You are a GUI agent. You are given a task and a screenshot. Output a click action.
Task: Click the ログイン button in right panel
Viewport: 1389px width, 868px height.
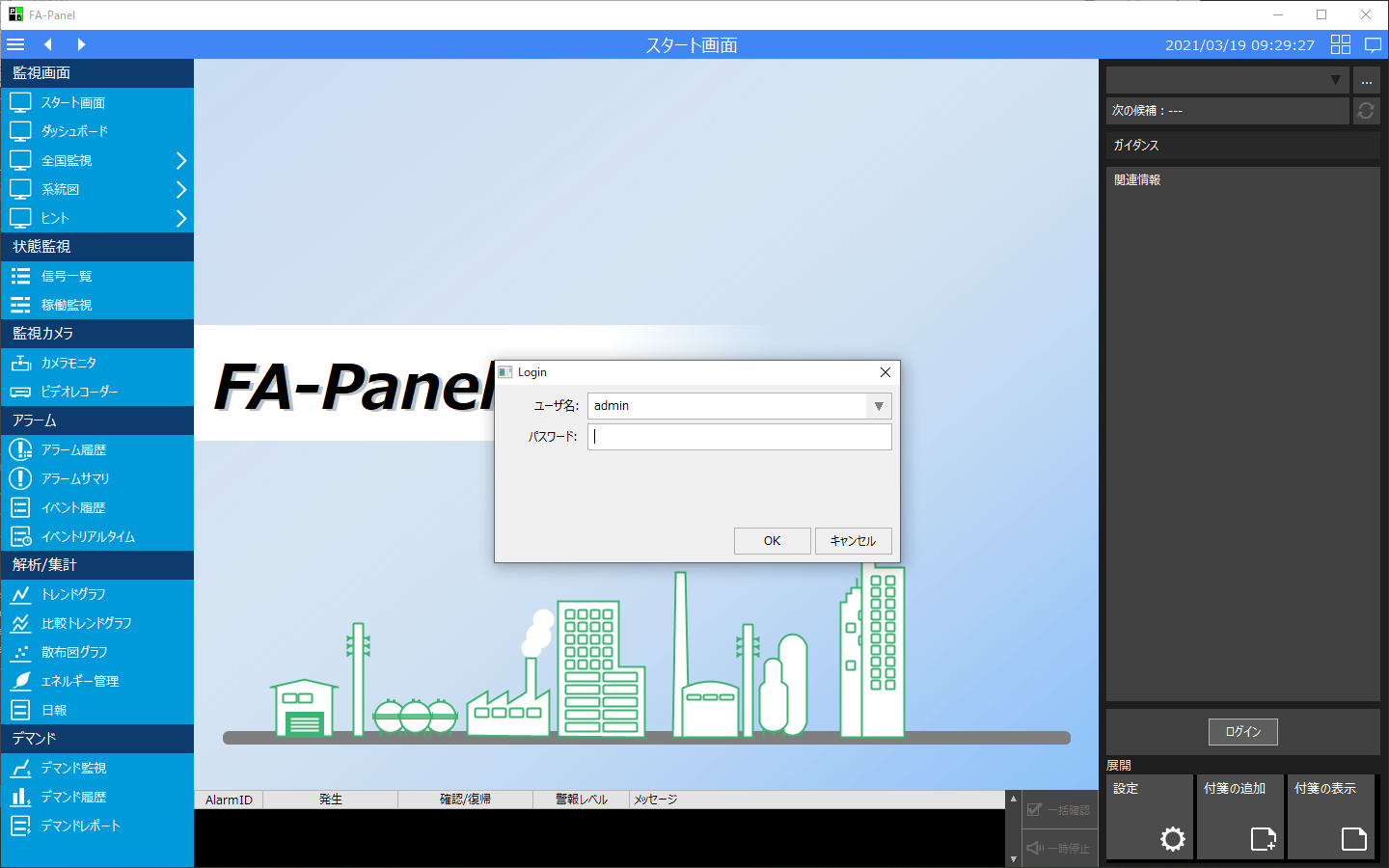tap(1242, 732)
